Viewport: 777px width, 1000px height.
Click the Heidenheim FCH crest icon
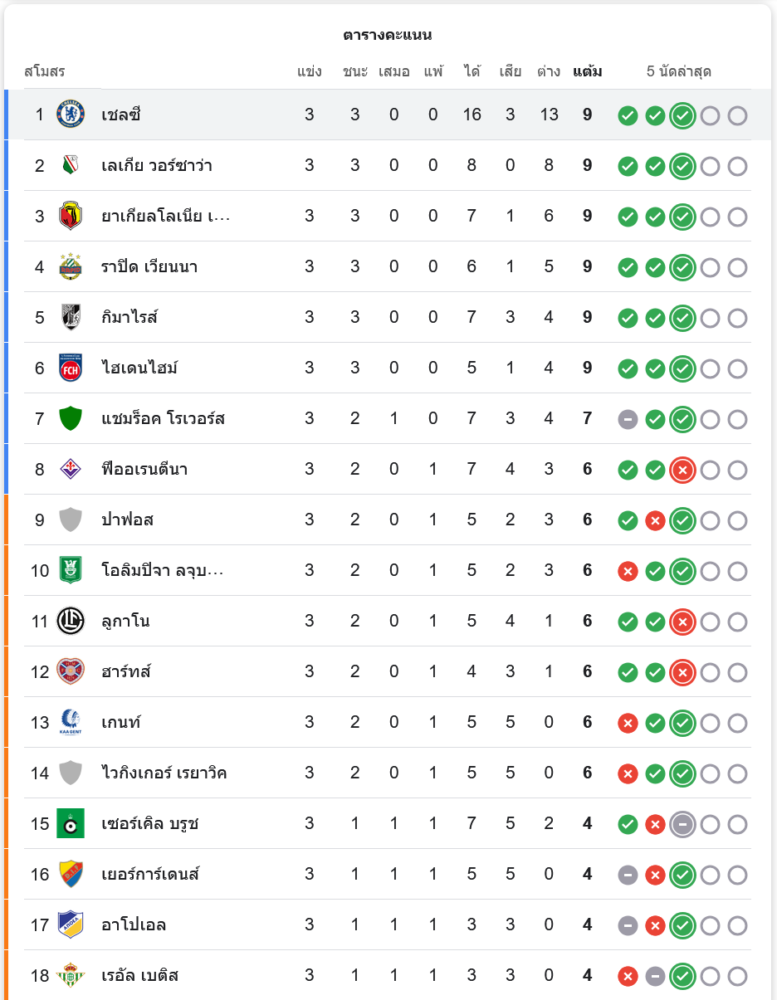click(x=71, y=368)
